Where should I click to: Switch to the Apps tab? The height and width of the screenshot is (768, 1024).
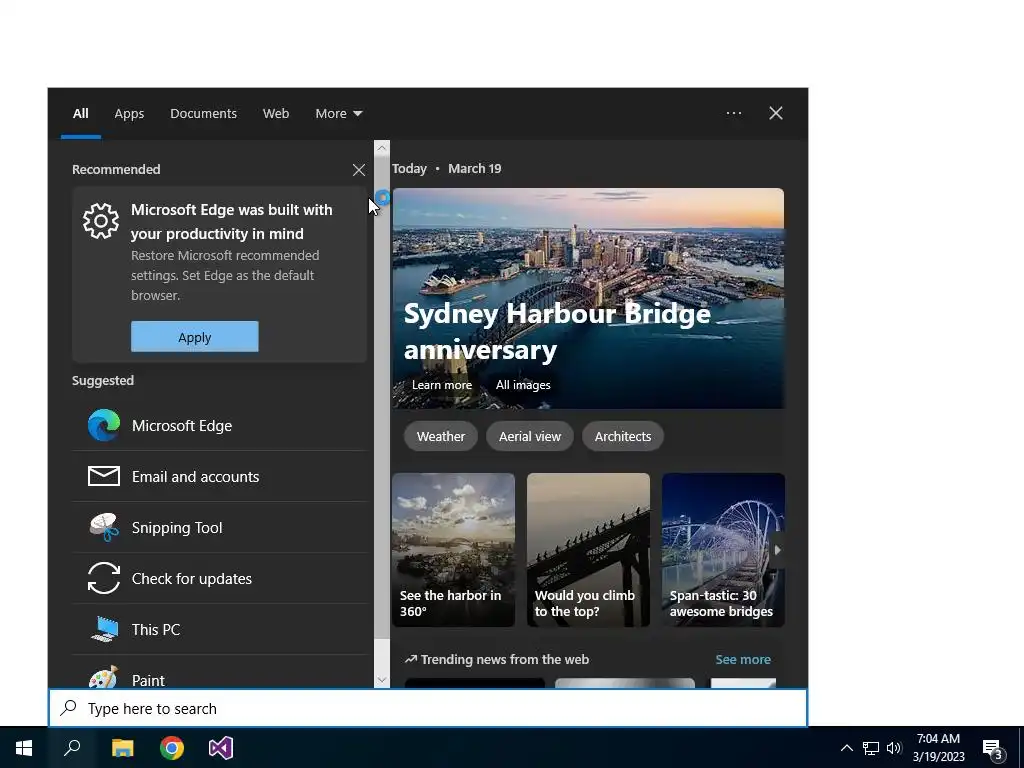pyautogui.click(x=129, y=114)
